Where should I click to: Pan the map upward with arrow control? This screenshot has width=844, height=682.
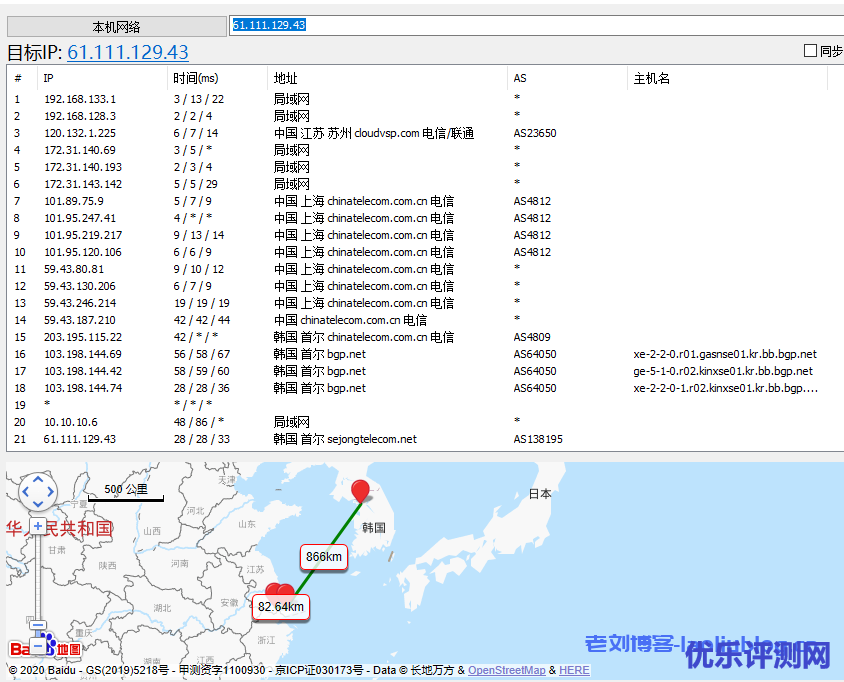38,480
